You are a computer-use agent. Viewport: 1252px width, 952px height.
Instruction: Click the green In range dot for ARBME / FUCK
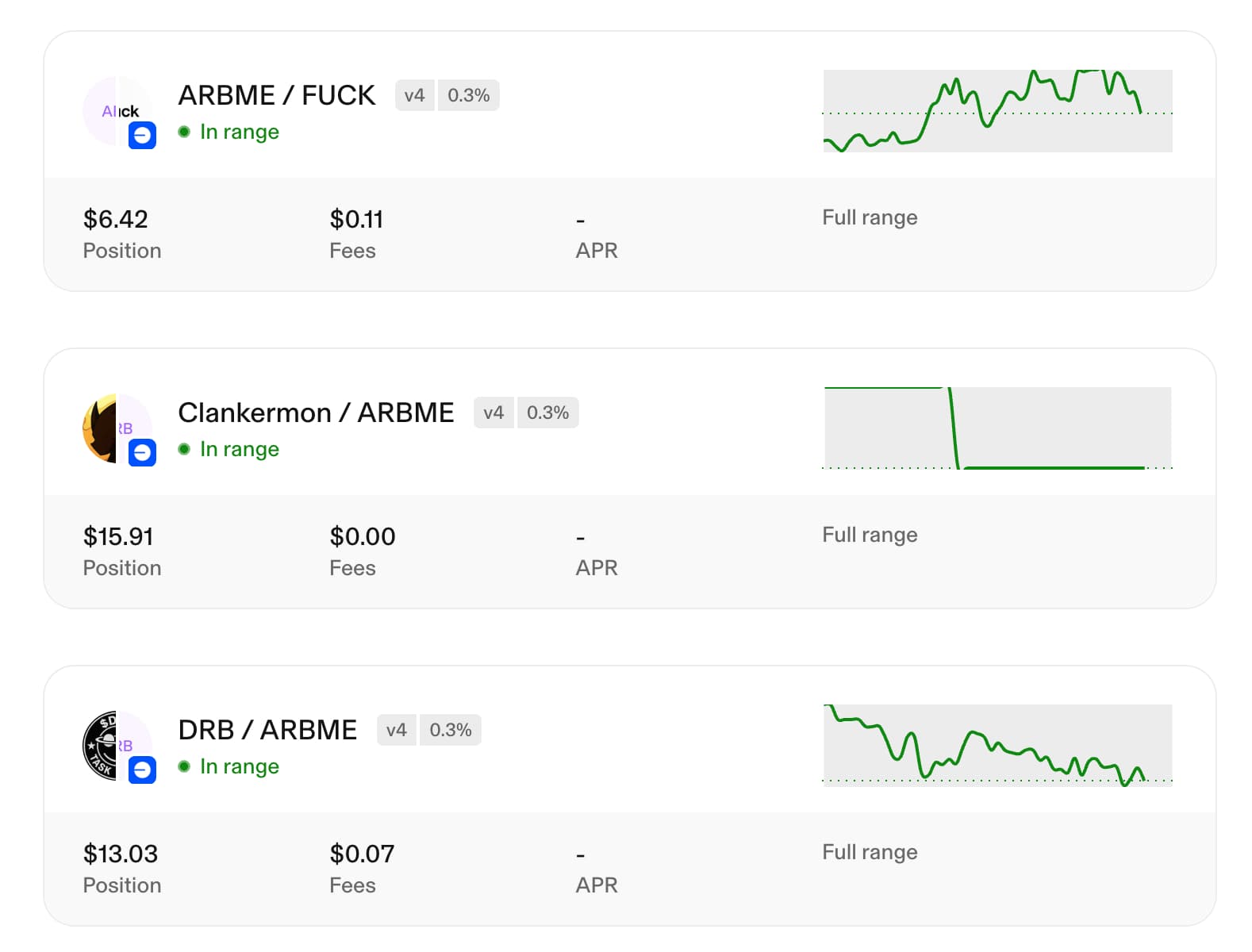click(x=184, y=132)
